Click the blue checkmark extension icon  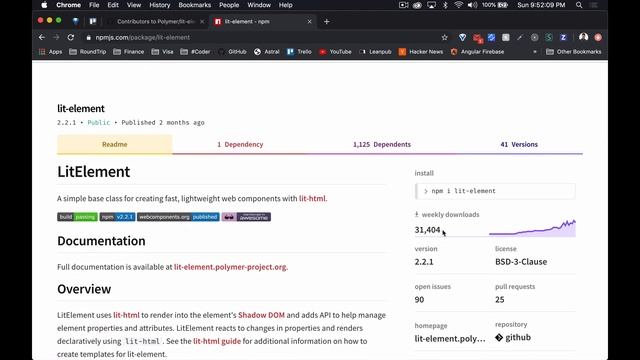tap(491, 37)
